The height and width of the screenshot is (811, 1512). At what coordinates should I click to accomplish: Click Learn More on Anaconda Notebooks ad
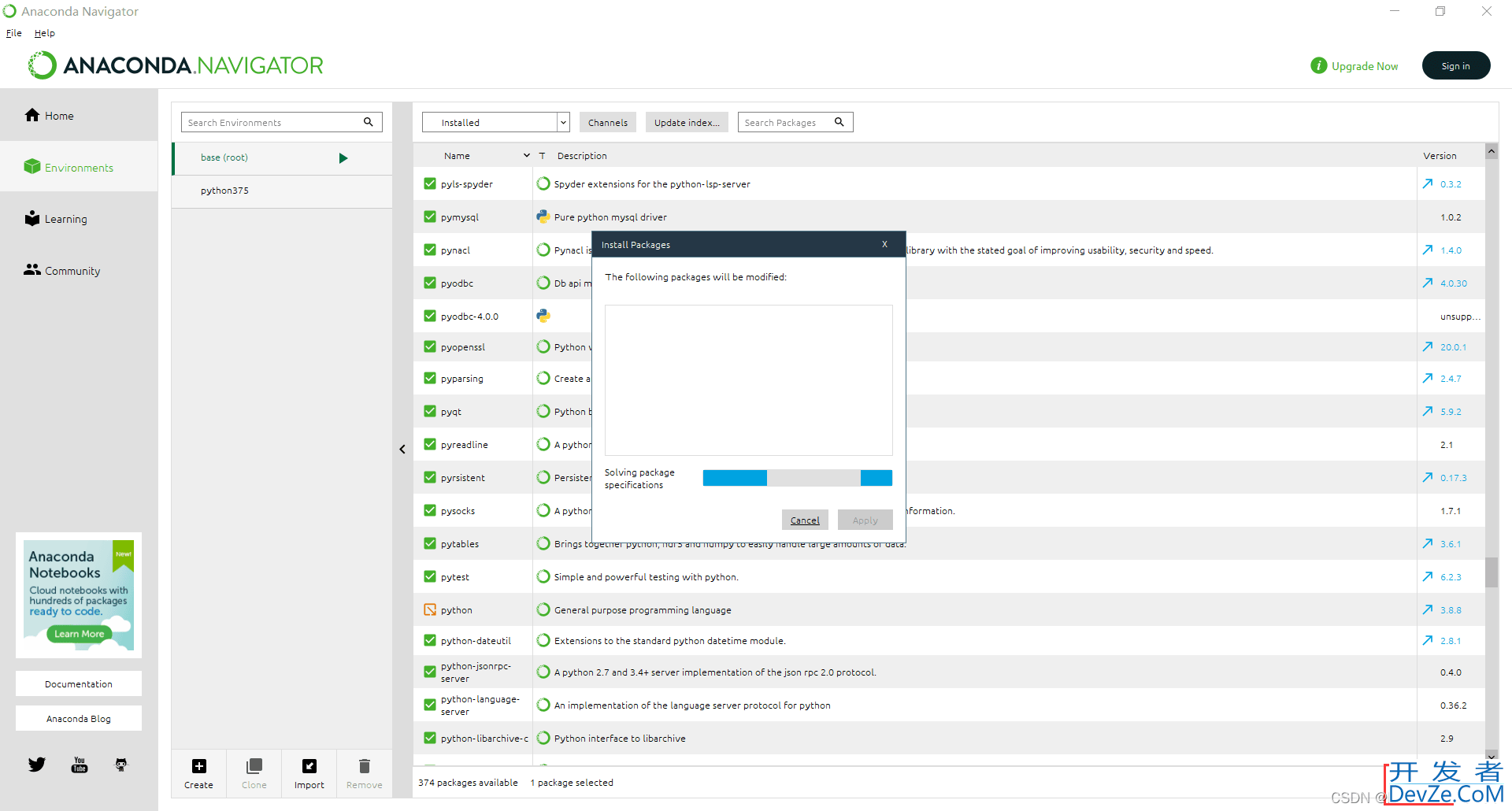[x=79, y=634]
